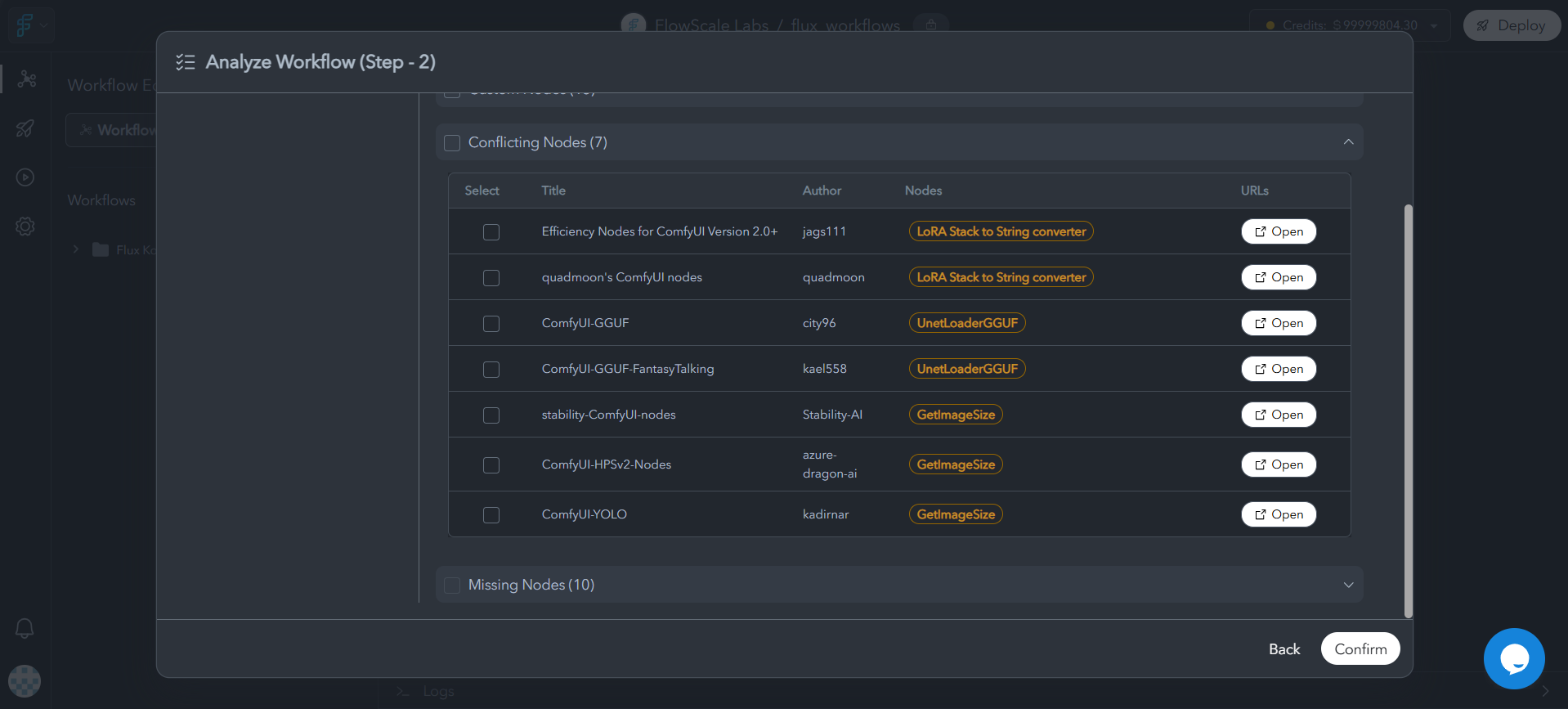The height and width of the screenshot is (709, 1568).
Task: Open the play runs icon in sidebar
Action: pos(25,177)
